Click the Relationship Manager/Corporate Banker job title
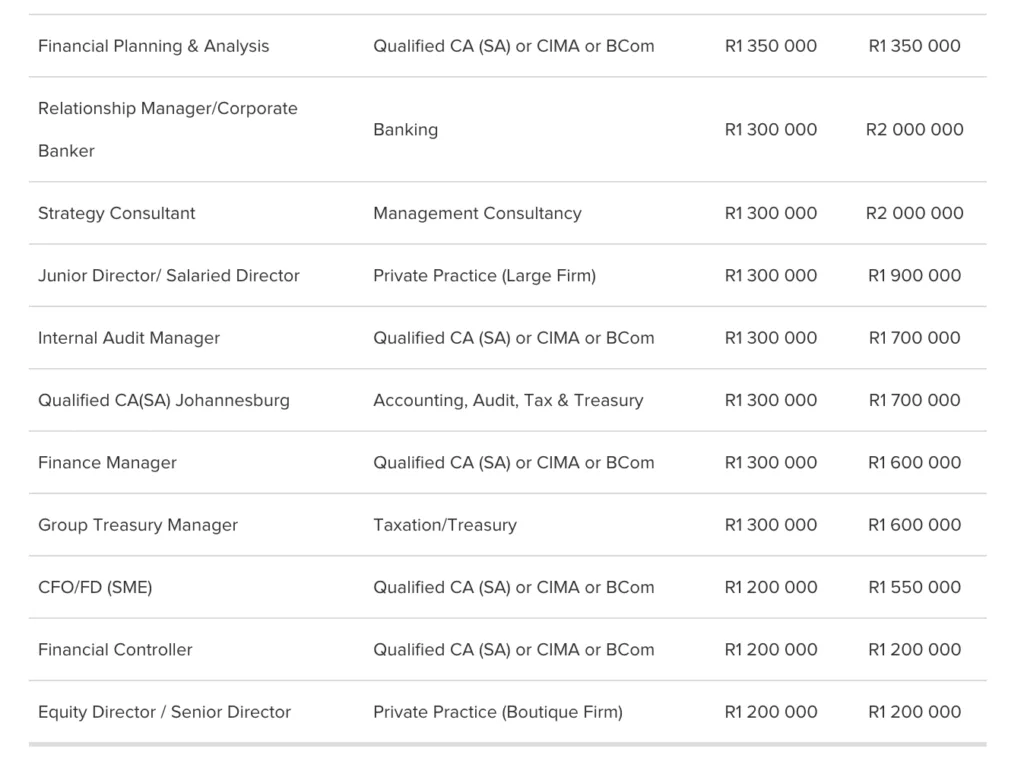1024x758 pixels. pyautogui.click(x=168, y=129)
